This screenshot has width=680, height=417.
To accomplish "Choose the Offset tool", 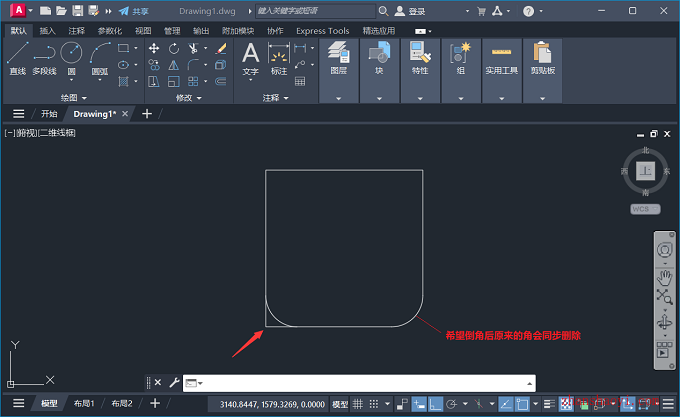I will click(x=221, y=81).
